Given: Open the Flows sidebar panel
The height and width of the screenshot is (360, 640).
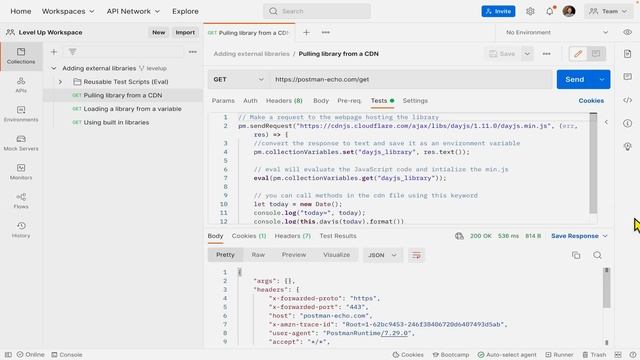Looking at the screenshot, I should point(21,201).
